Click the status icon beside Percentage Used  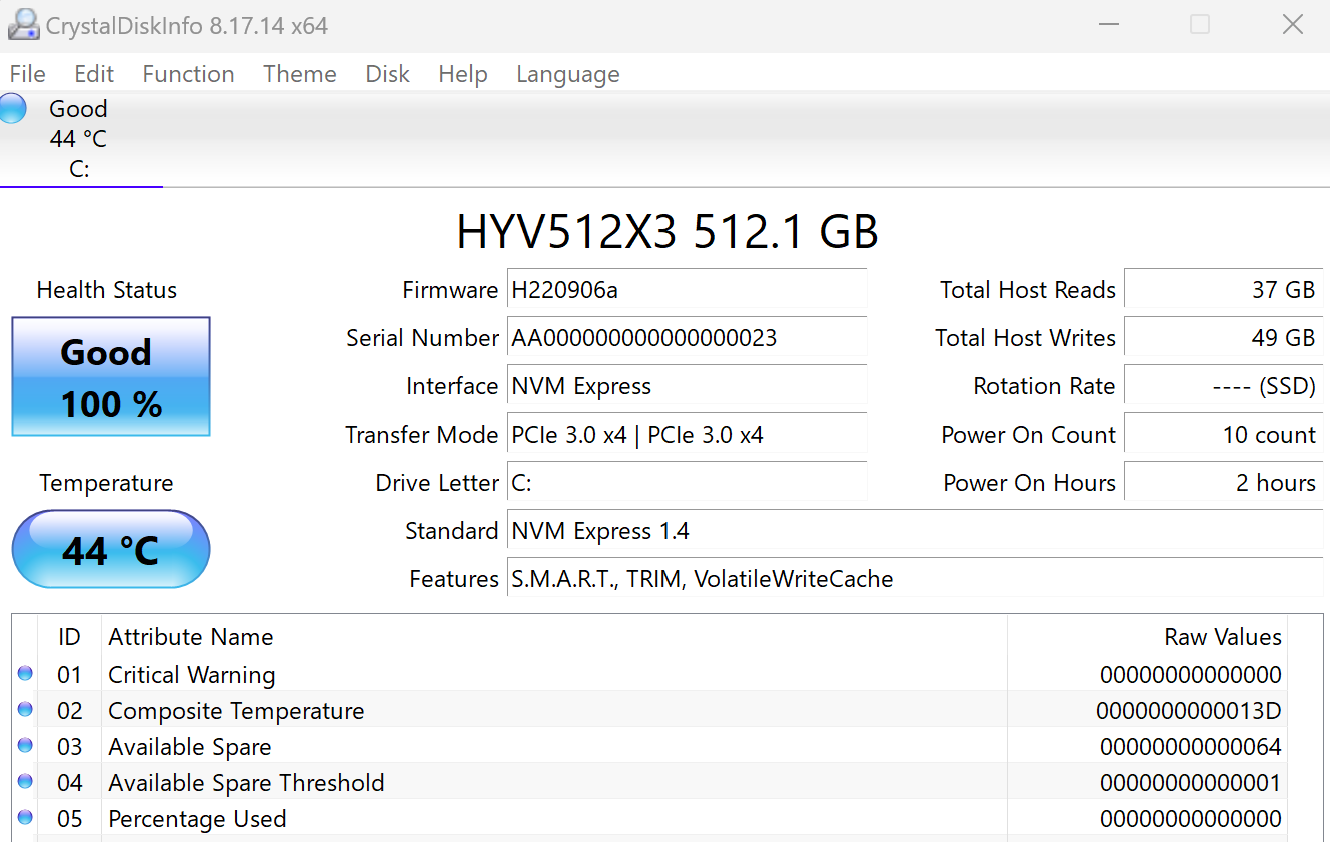point(26,818)
